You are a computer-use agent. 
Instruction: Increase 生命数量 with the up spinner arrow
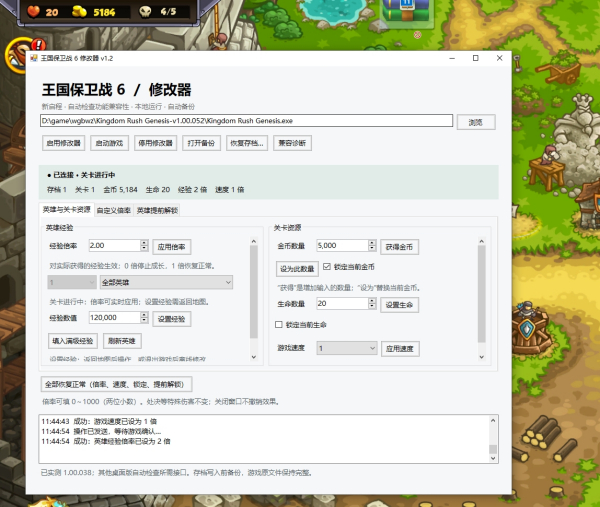pos(372,301)
